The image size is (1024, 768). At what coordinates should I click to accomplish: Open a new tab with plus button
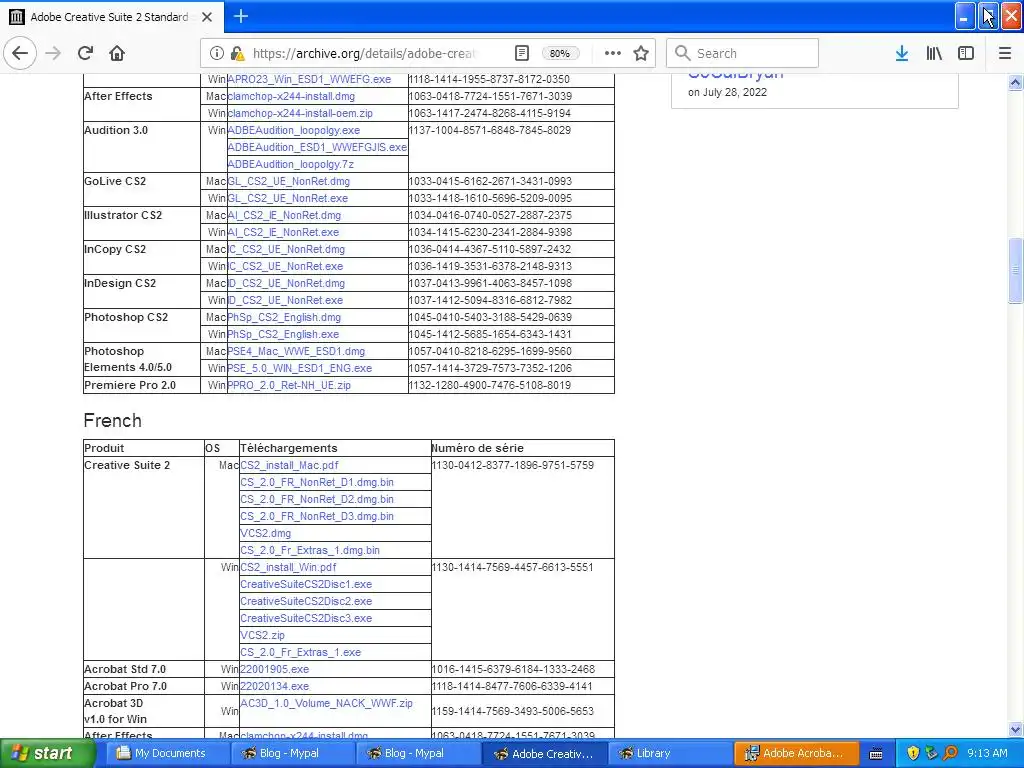pos(240,16)
